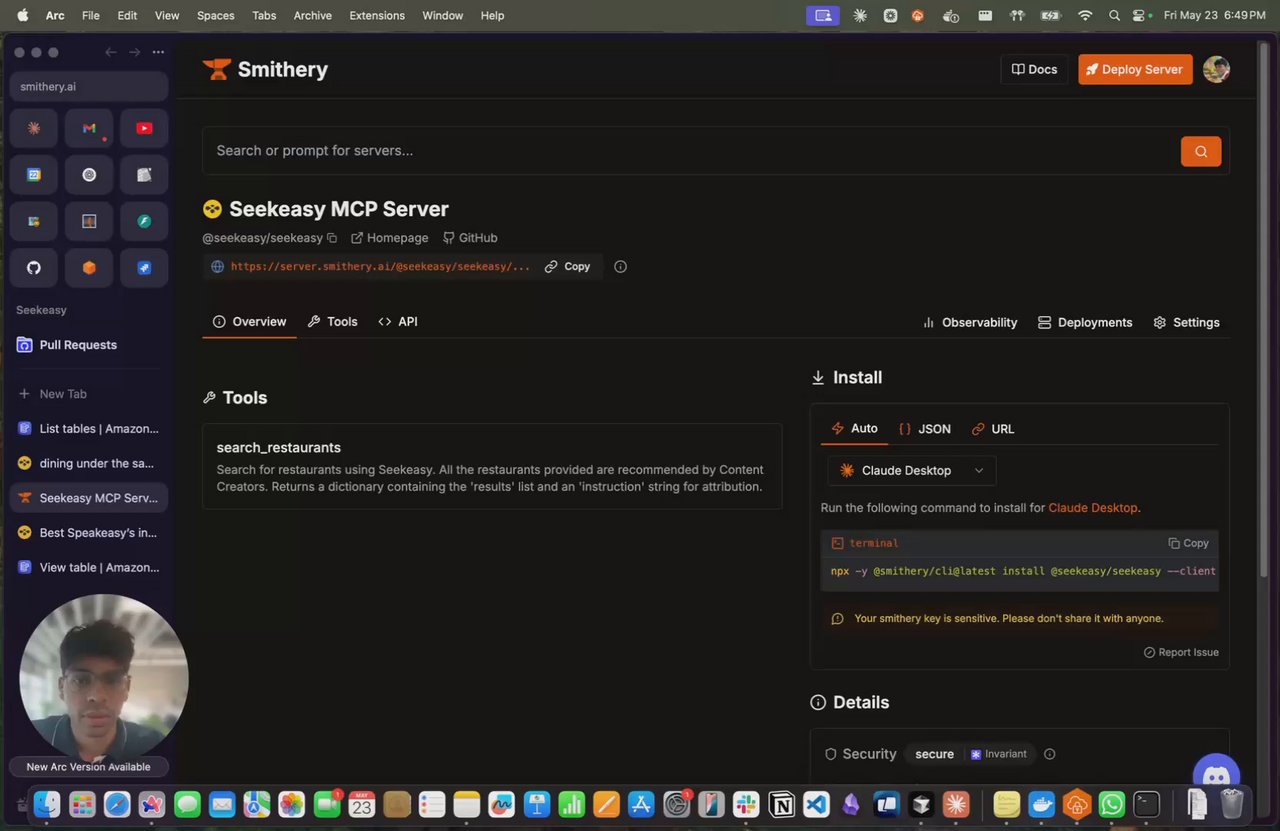Open the user profile avatar

(1216, 69)
